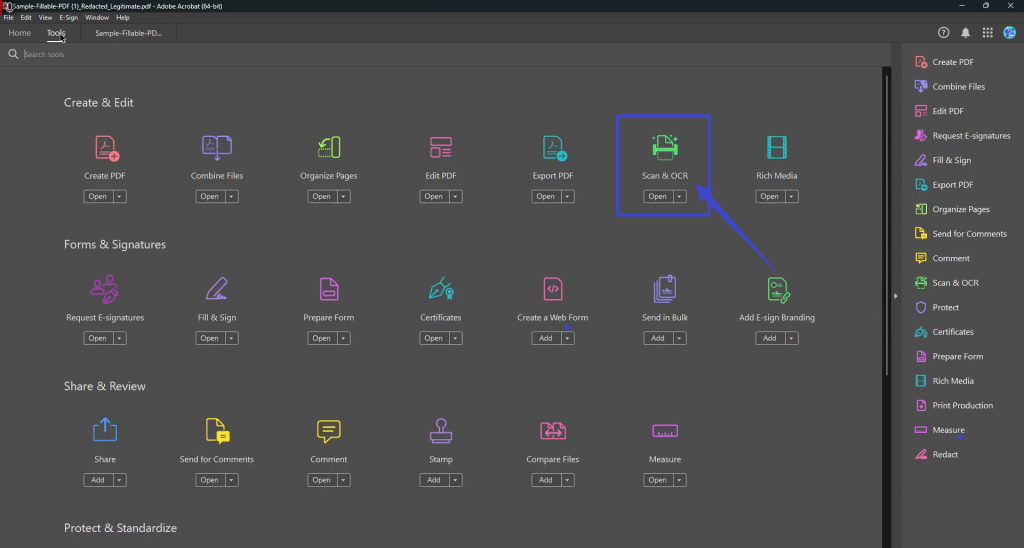
Task: Click the Organize Pages icon
Action: (329, 148)
